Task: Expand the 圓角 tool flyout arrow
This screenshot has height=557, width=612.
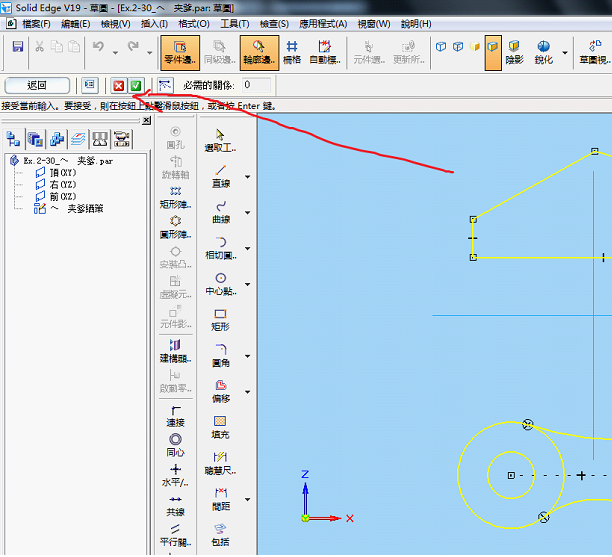Action: 247,356
